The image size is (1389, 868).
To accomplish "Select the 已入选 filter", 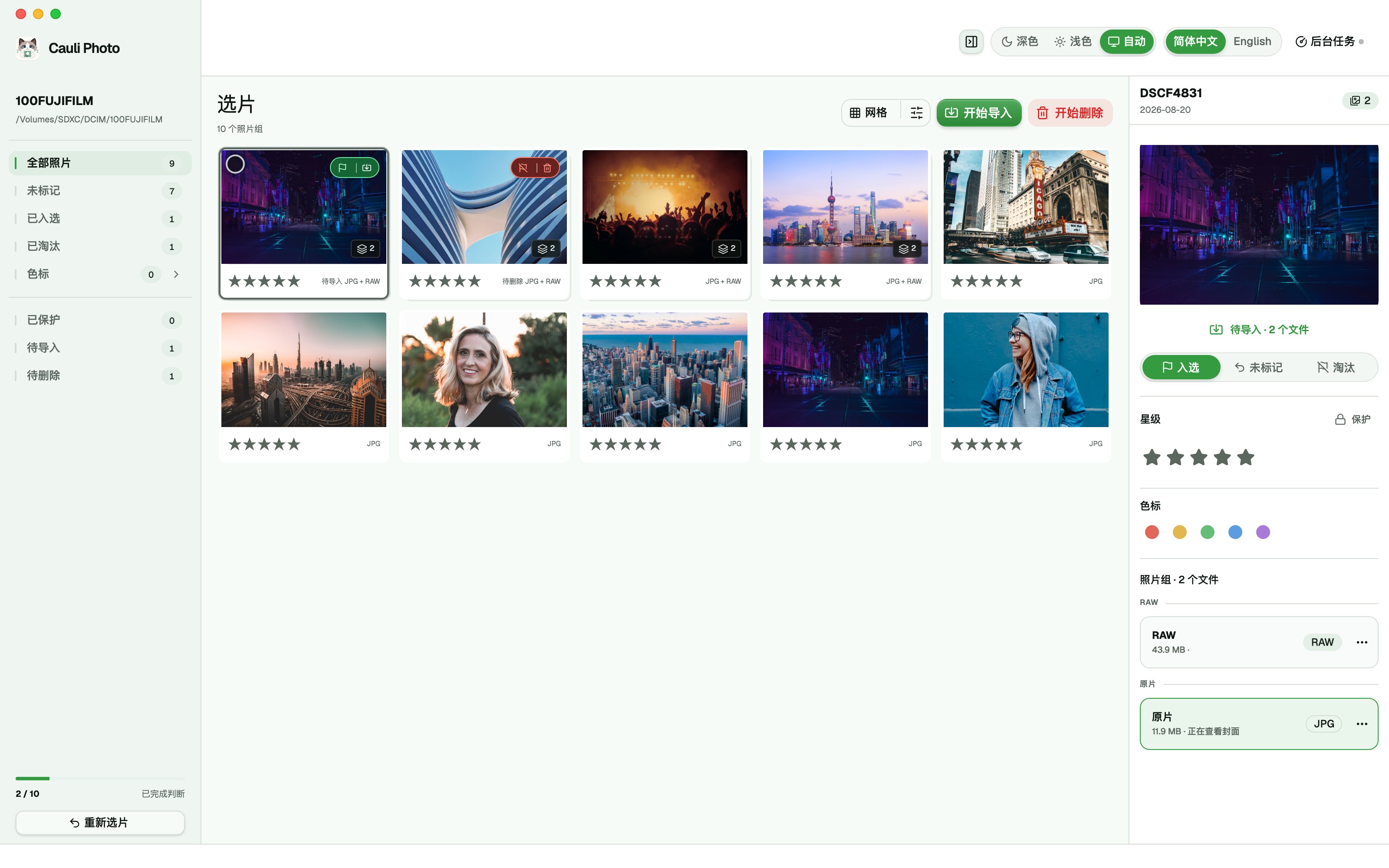I will (100, 219).
